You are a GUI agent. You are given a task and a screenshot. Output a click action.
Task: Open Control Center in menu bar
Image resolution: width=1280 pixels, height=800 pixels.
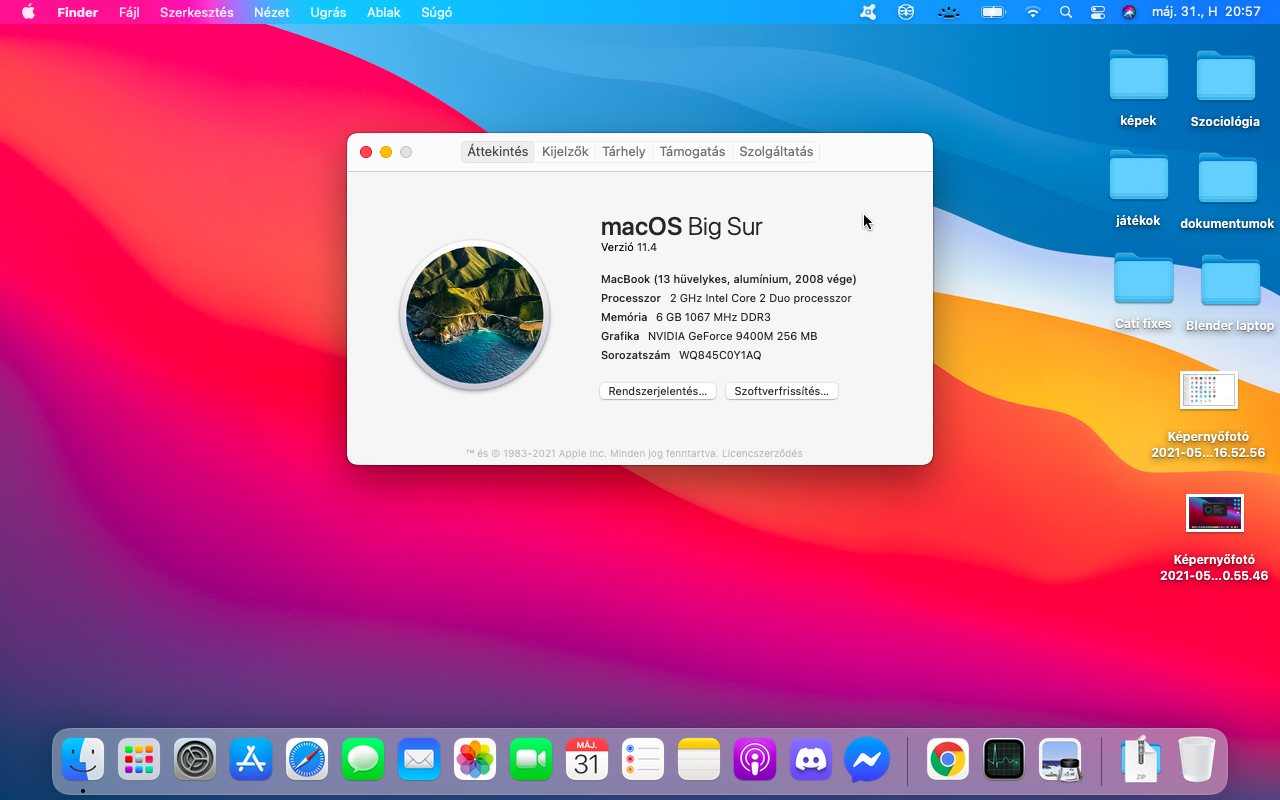[1098, 12]
